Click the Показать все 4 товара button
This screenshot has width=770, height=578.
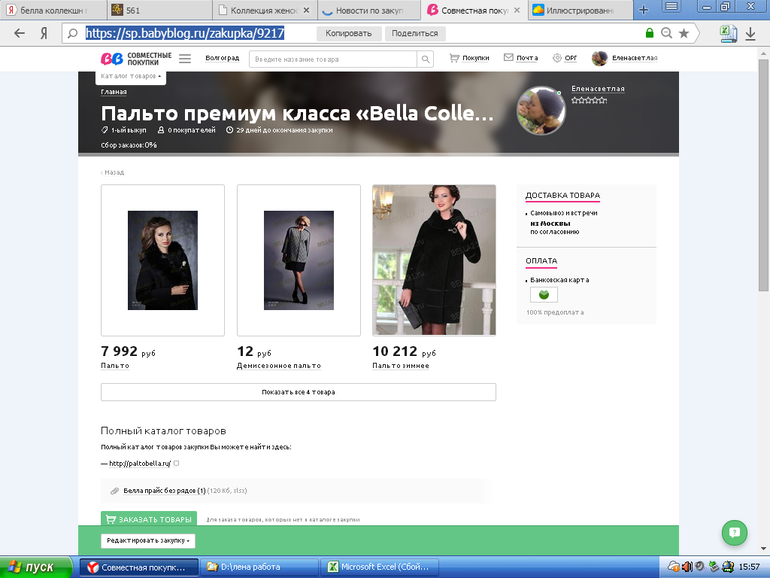[298, 392]
